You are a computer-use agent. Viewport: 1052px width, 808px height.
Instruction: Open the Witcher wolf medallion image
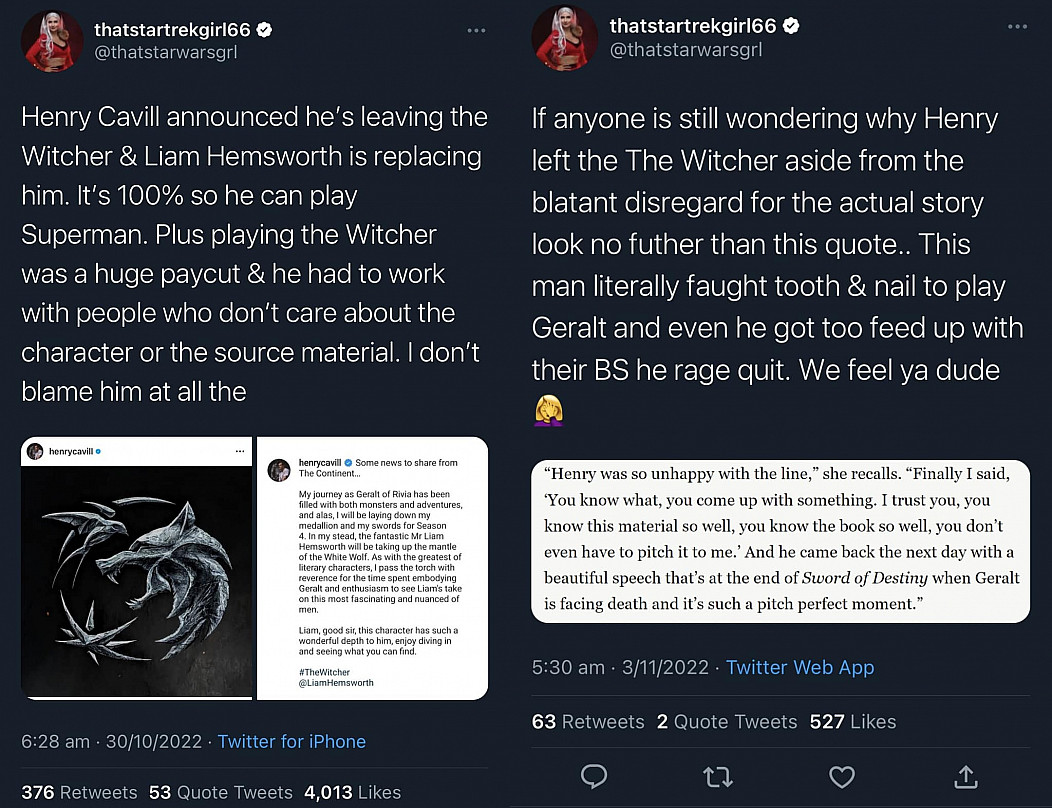tap(136, 568)
